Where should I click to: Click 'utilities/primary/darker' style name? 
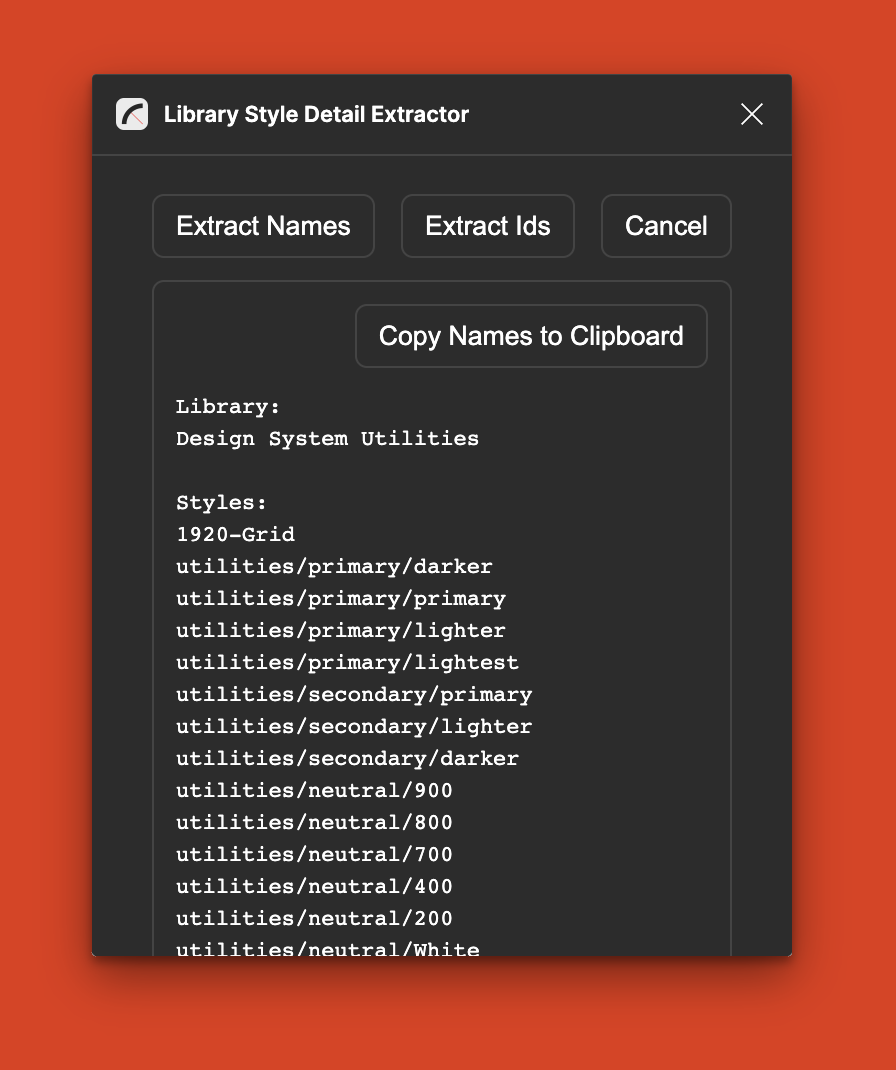click(x=334, y=566)
